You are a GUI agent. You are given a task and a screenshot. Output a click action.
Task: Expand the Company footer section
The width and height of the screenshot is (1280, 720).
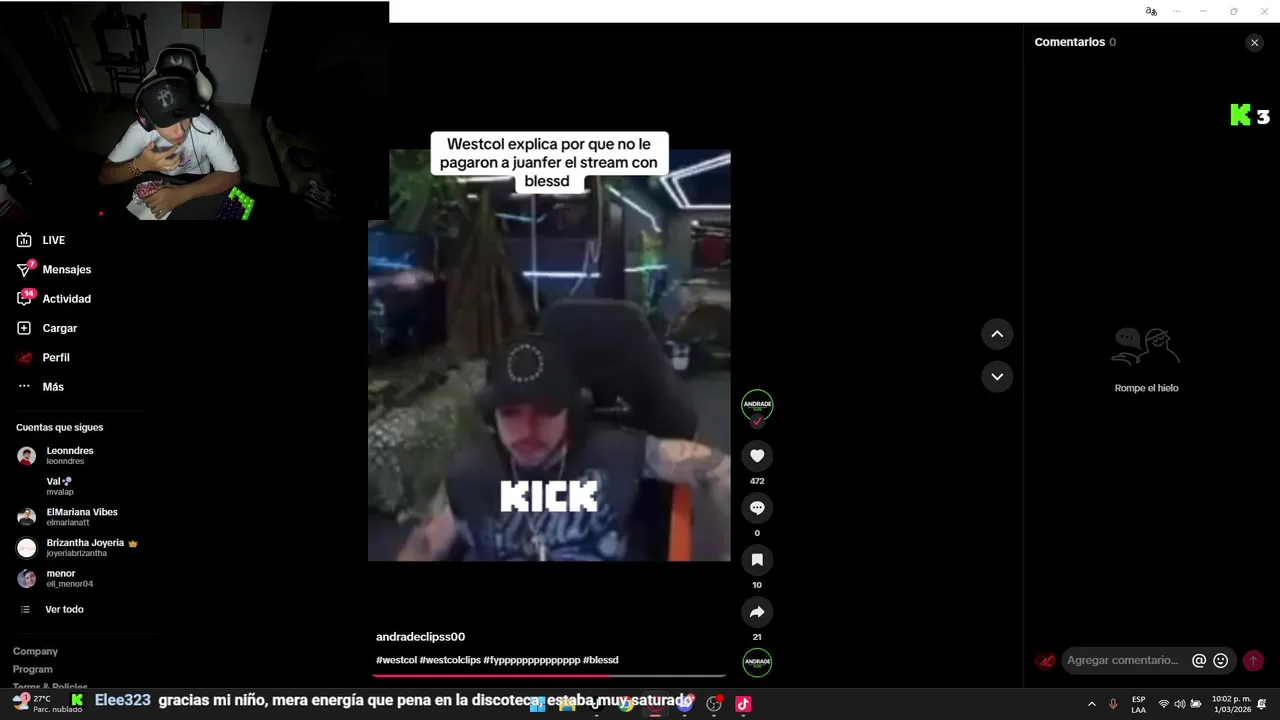tap(35, 651)
